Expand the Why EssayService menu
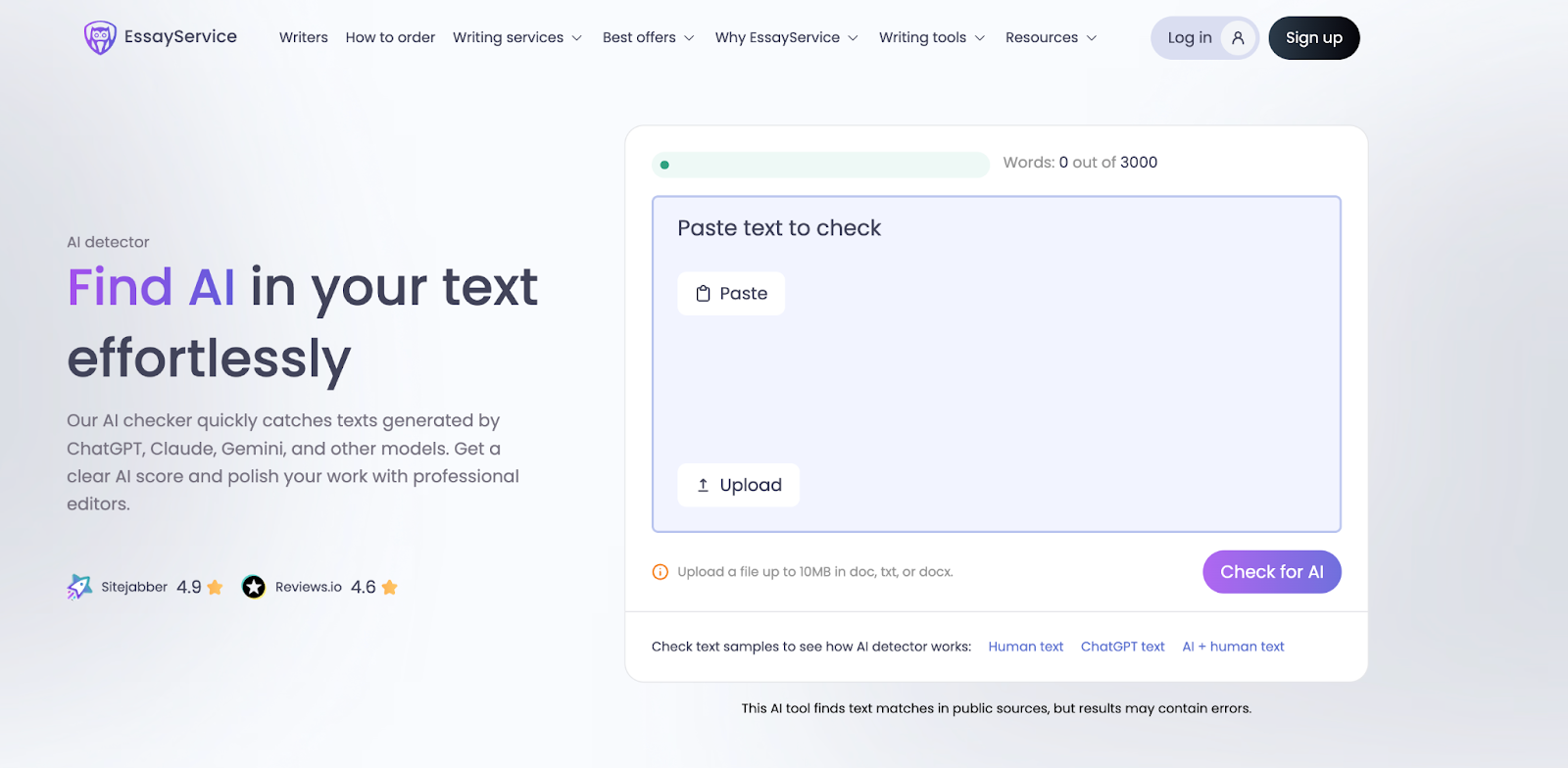The width and height of the screenshot is (1568, 768). (786, 38)
